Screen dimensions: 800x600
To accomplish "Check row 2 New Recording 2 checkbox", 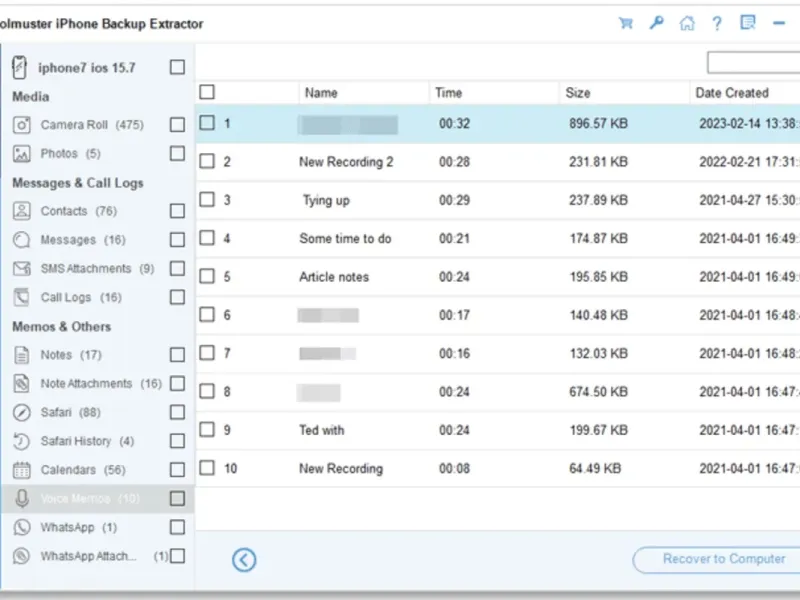I will pyautogui.click(x=207, y=161).
